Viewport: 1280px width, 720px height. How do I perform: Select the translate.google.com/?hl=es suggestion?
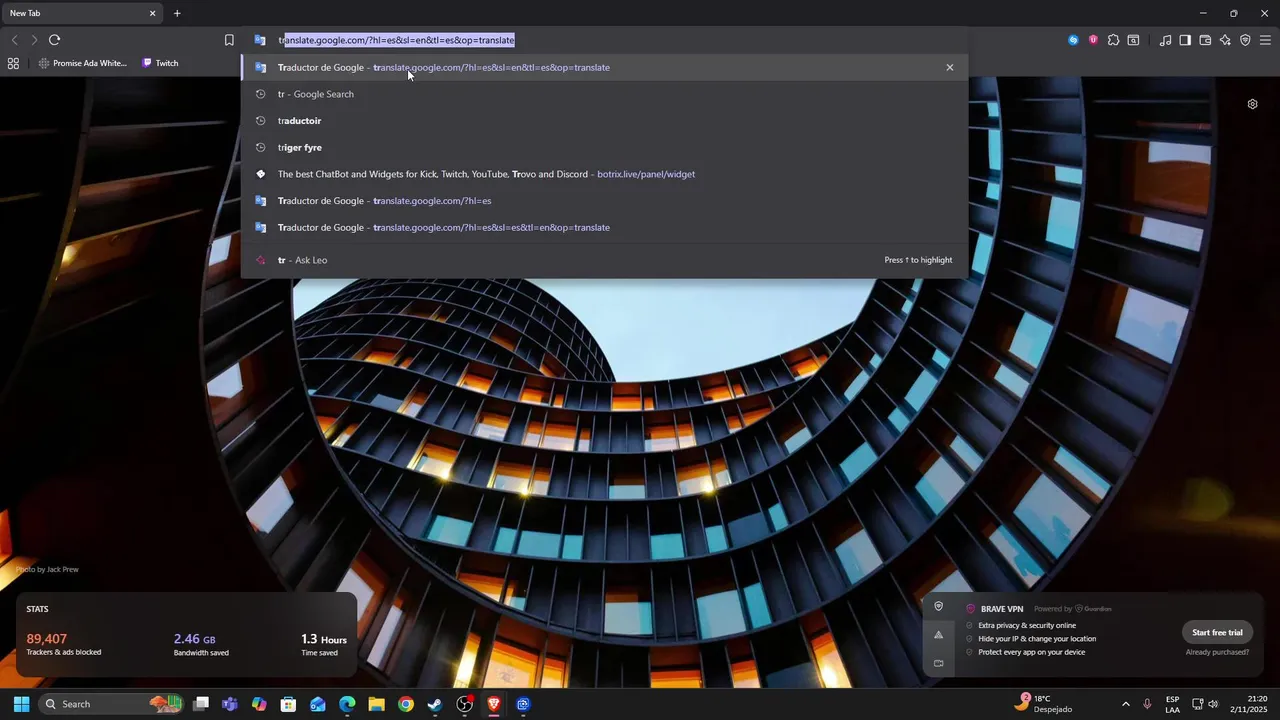click(x=604, y=200)
